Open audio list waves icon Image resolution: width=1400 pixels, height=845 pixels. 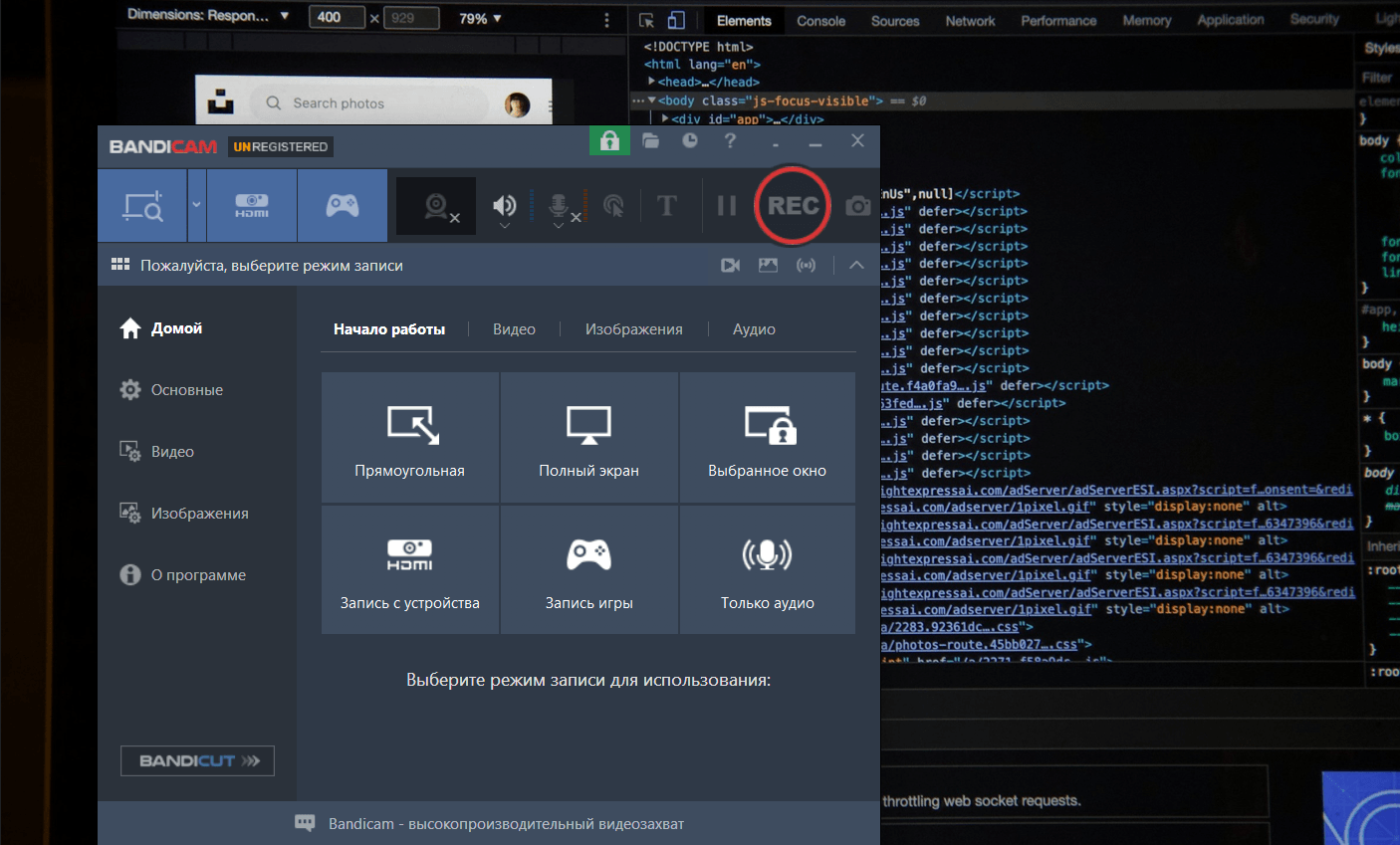pos(806,265)
